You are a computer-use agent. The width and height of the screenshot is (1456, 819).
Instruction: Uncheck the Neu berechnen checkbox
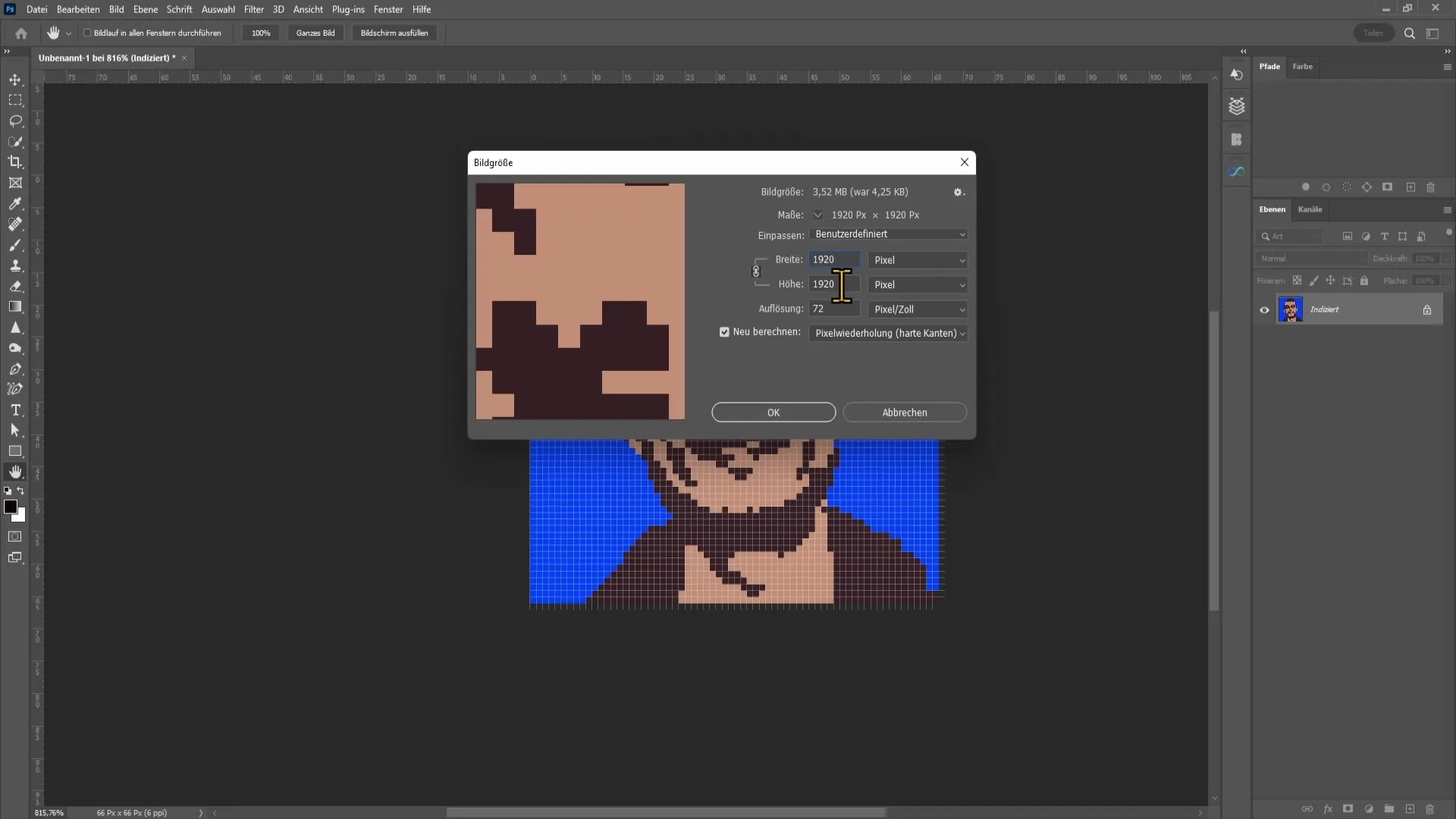pyautogui.click(x=724, y=332)
